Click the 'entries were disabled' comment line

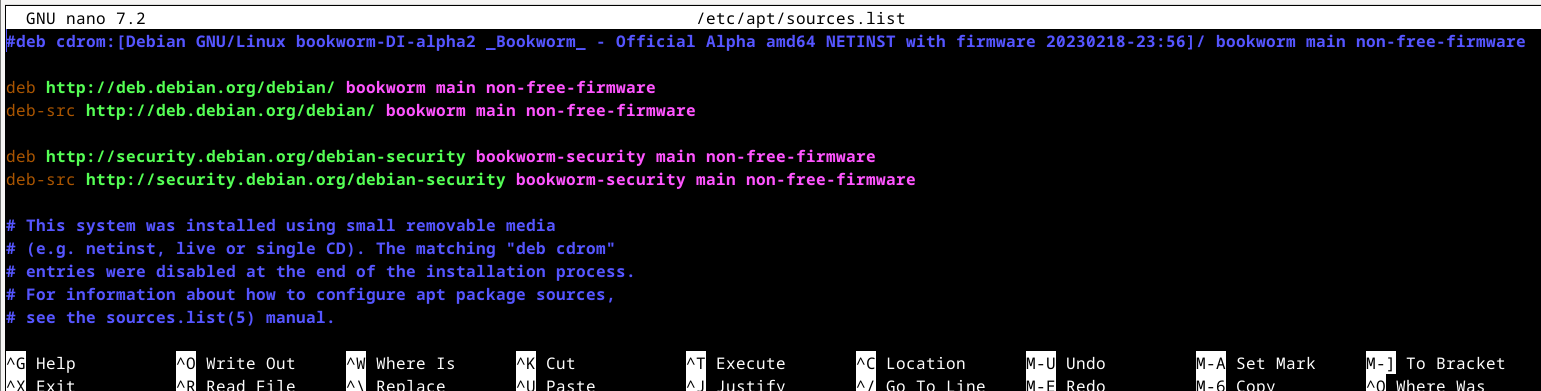(321, 271)
